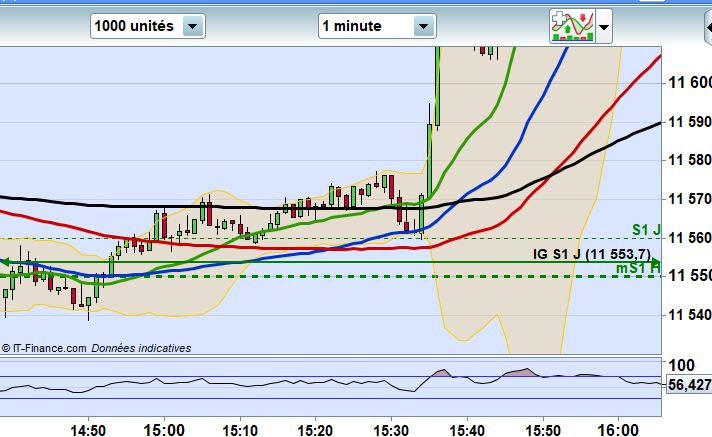The image size is (712, 437).
Task: Click the 15:50 time axis label
Action: click(x=543, y=430)
